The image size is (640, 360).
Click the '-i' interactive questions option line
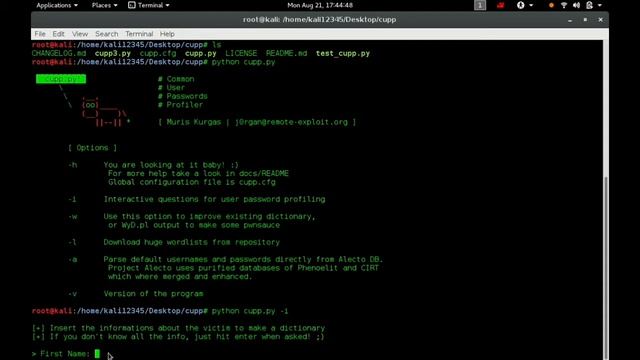point(197,199)
